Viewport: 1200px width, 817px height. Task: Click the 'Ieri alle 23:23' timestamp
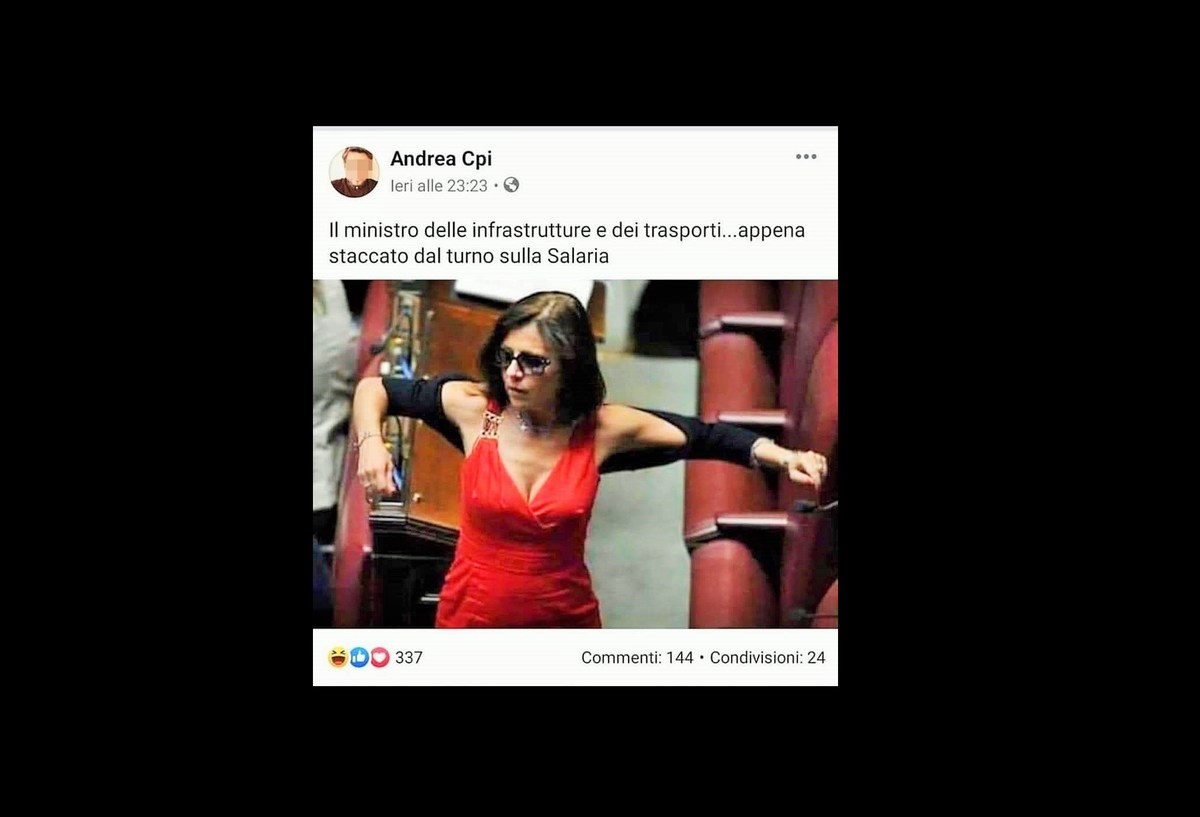pyautogui.click(x=439, y=186)
